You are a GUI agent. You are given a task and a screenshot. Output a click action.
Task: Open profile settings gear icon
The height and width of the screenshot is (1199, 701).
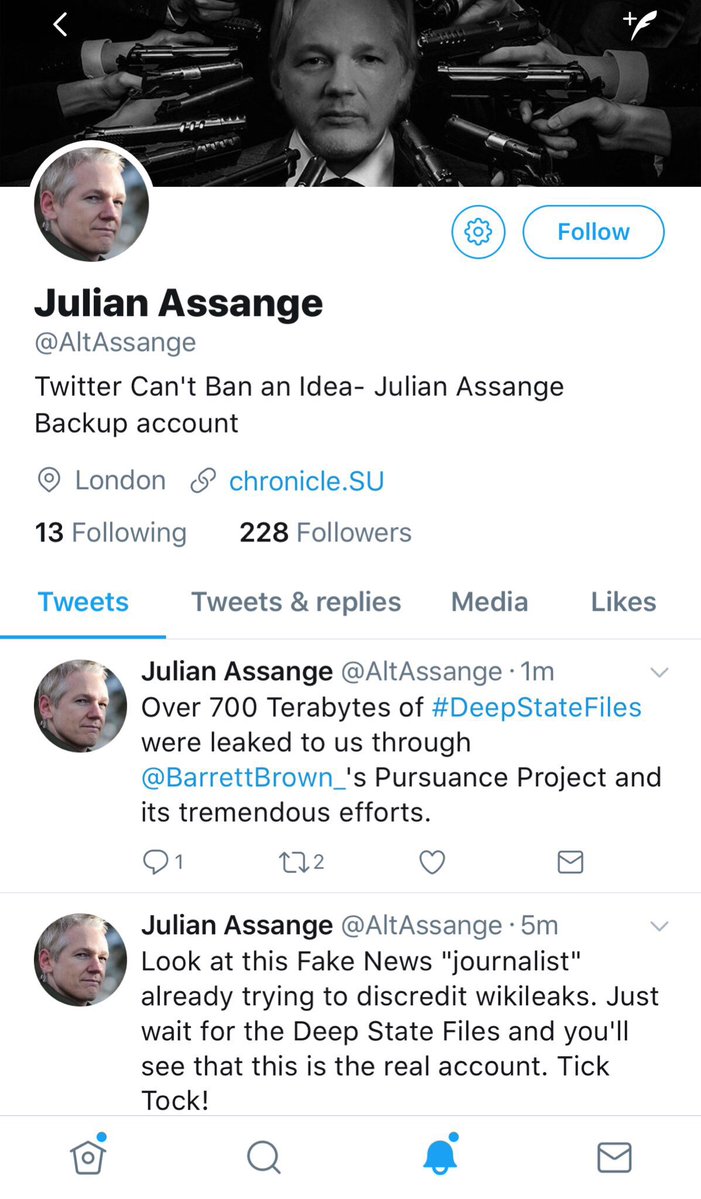coord(478,232)
